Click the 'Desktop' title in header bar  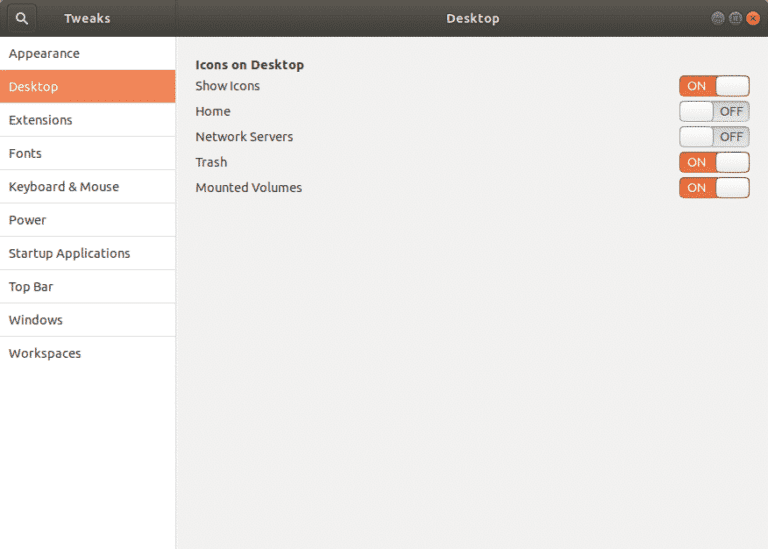point(473,19)
